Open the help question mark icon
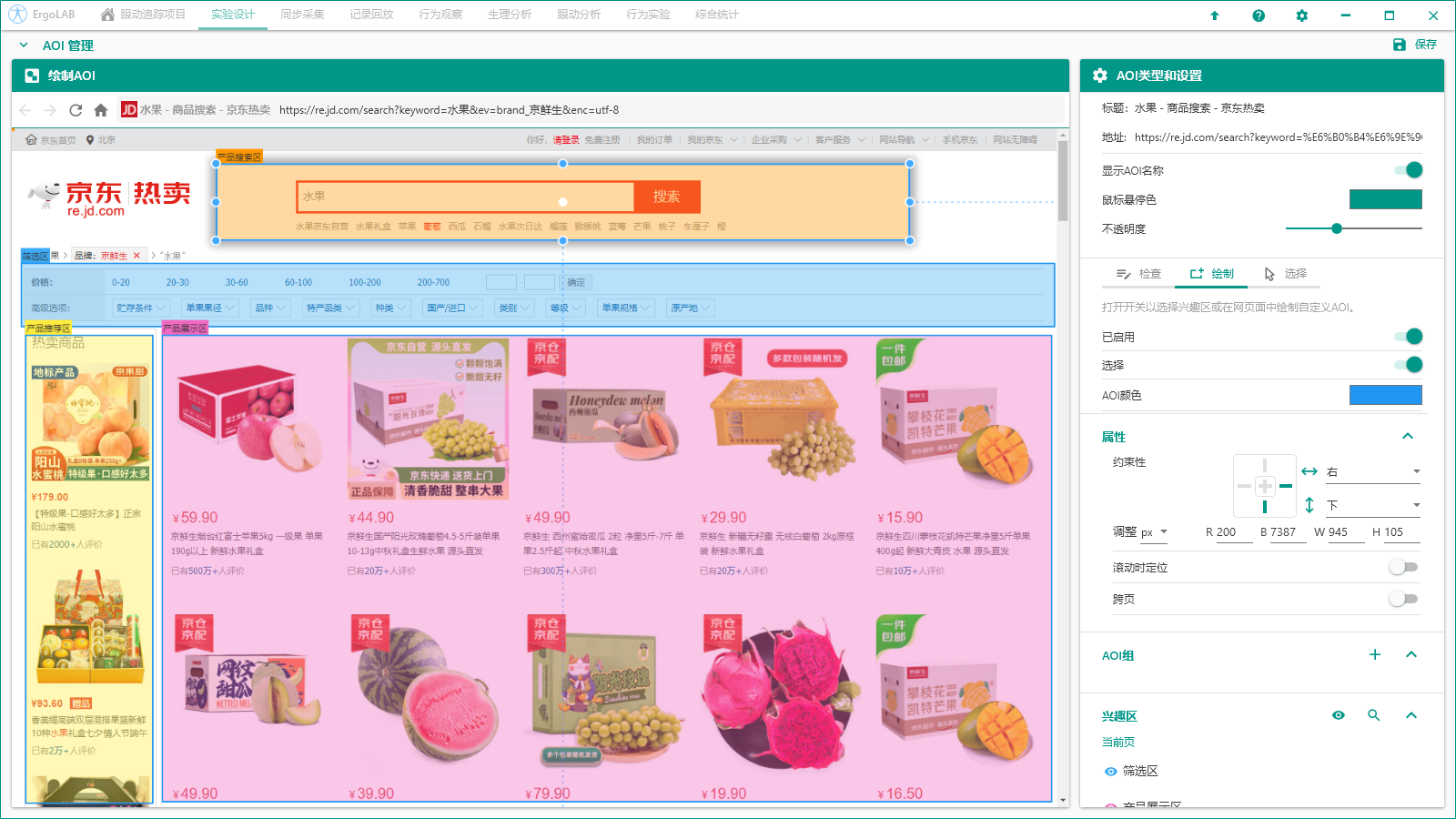Image resolution: width=1456 pixels, height=819 pixels. point(1259,15)
